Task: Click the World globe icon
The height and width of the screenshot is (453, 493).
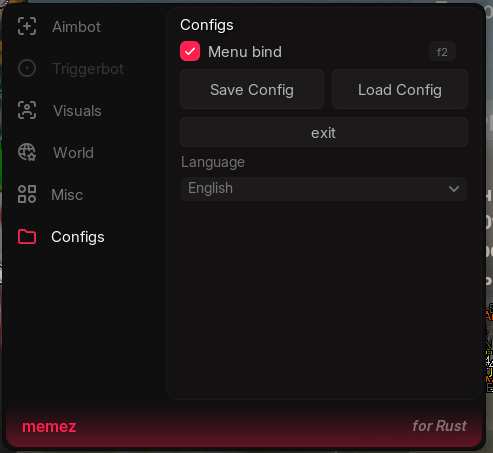Action: 27,152
